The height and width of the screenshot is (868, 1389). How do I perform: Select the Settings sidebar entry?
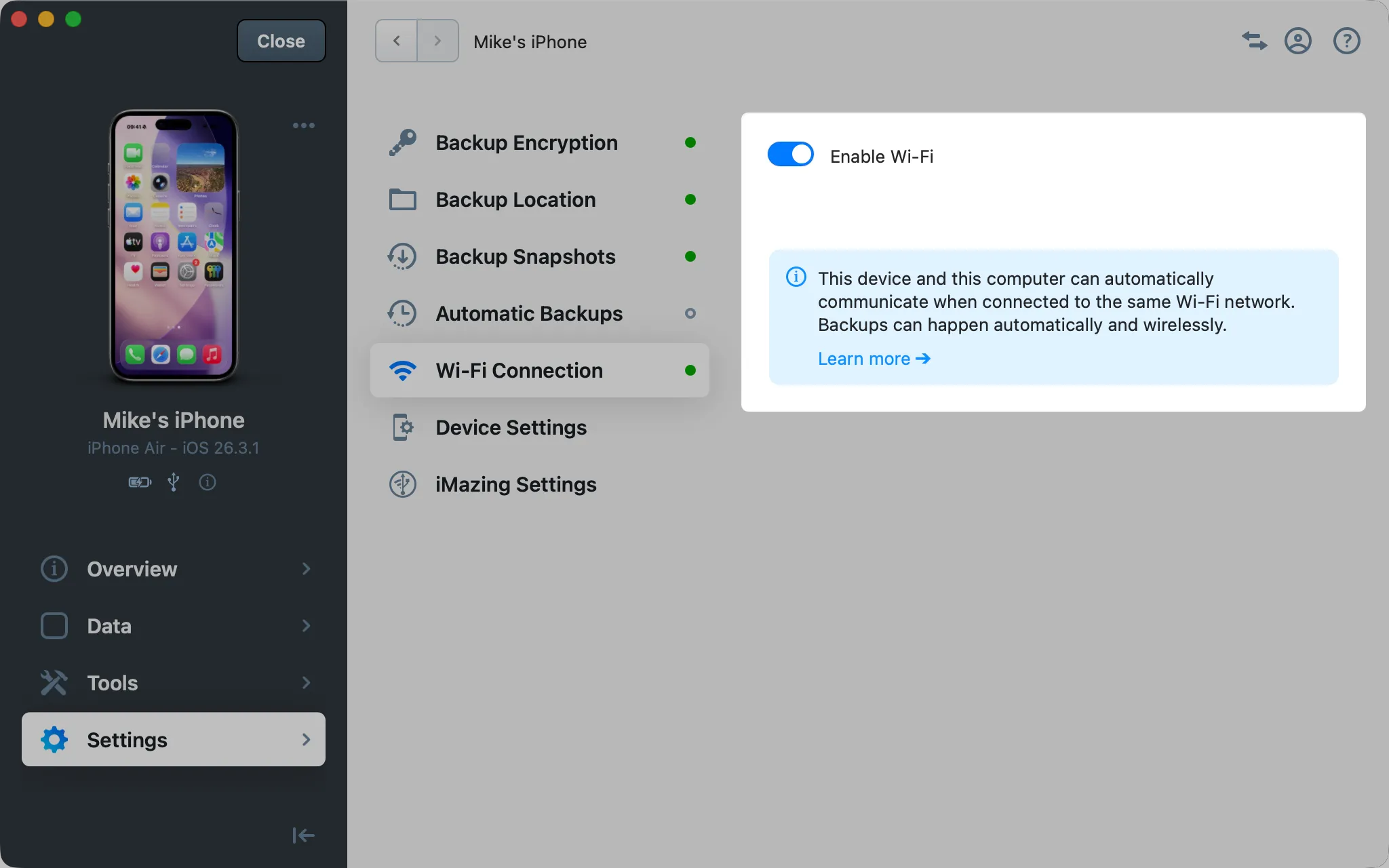click(128, 740)
